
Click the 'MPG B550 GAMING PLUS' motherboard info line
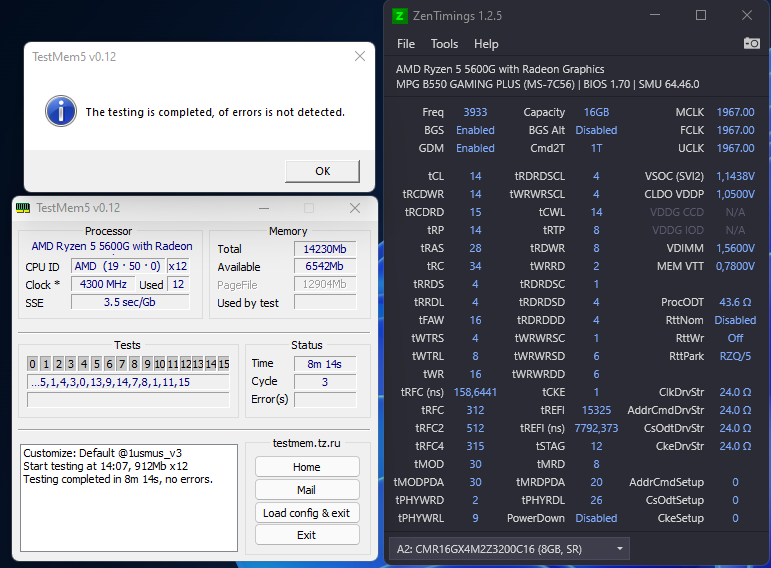547,84
